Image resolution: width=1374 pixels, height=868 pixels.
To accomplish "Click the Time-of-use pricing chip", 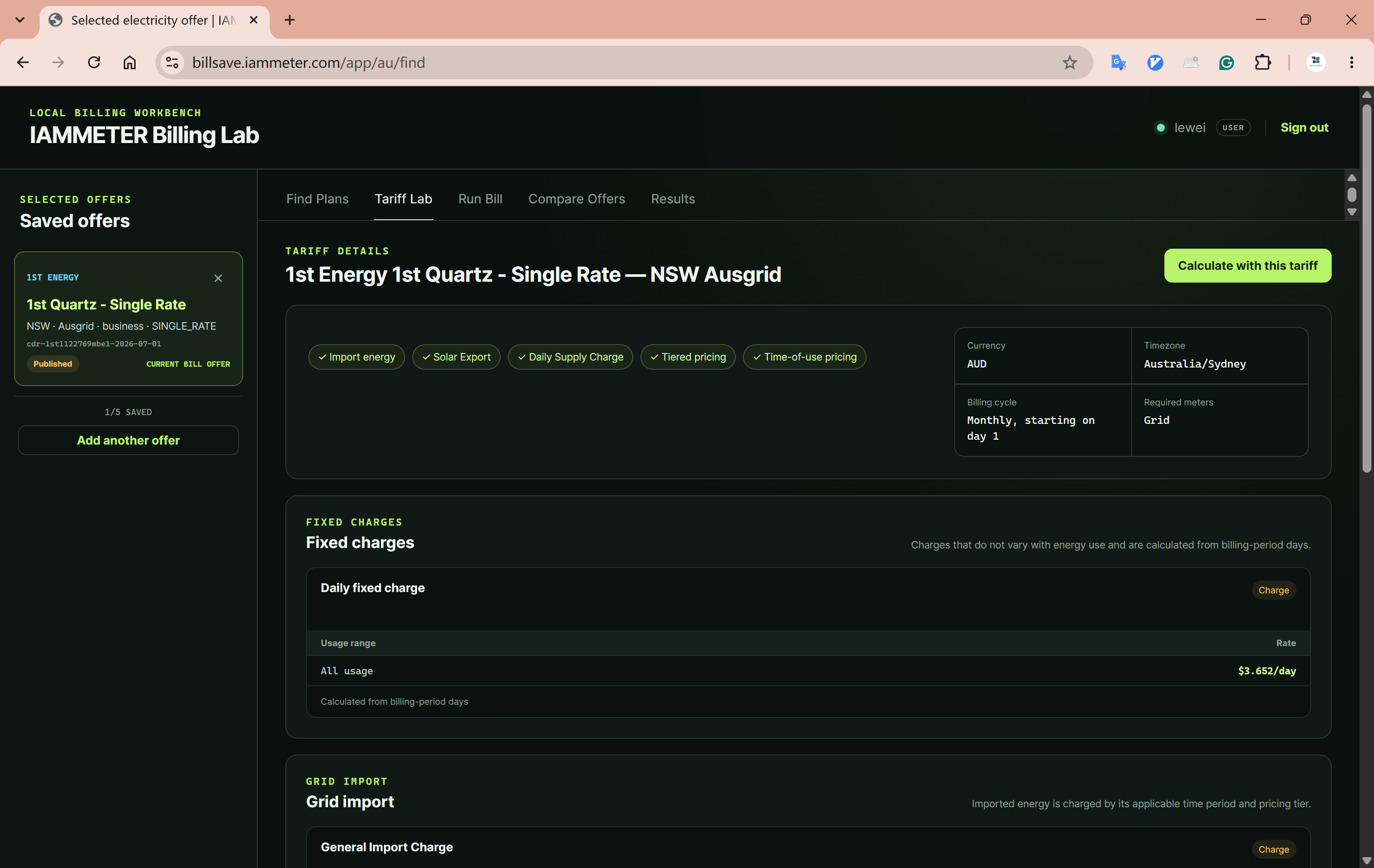I will (805, 357).
